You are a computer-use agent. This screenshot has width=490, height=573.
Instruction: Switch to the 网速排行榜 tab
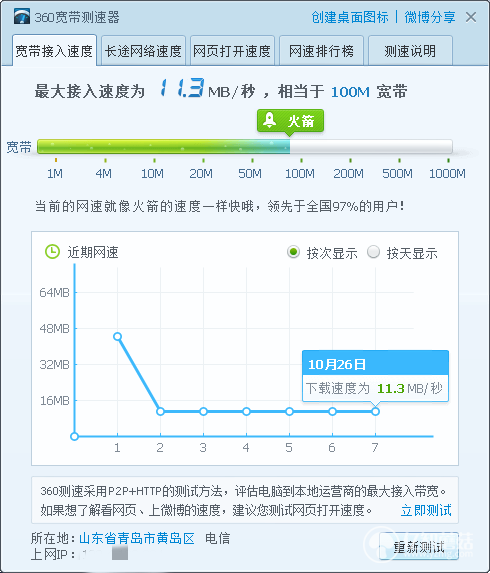click(x=321, y=51)
